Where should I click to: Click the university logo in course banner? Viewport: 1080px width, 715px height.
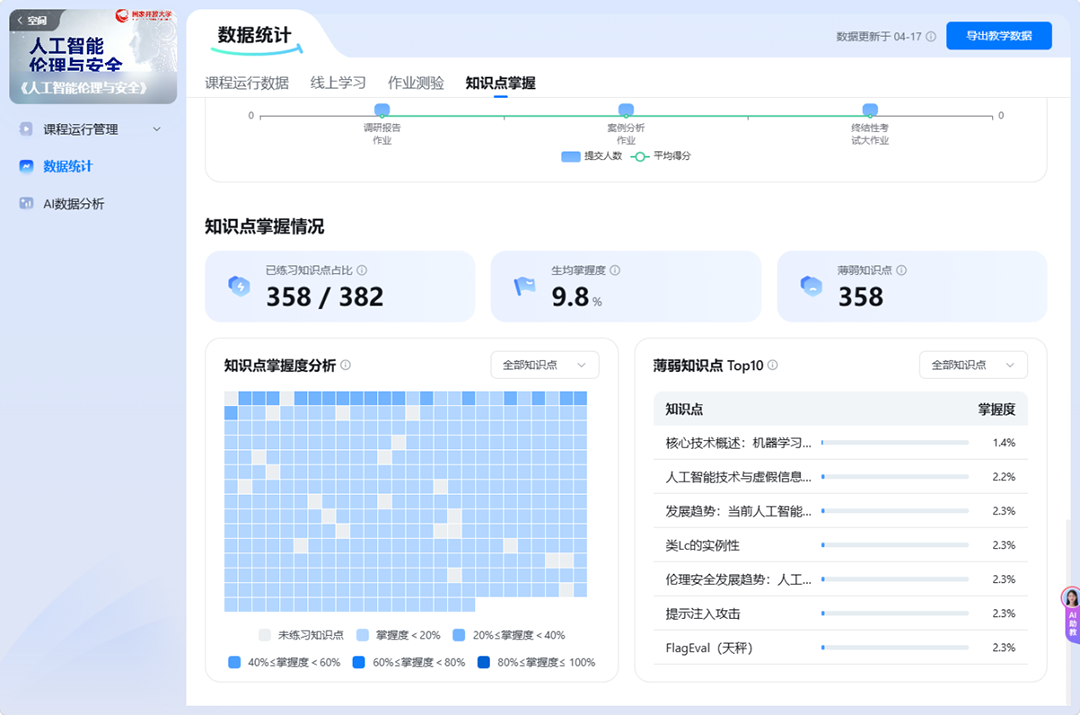pos(143,15)
